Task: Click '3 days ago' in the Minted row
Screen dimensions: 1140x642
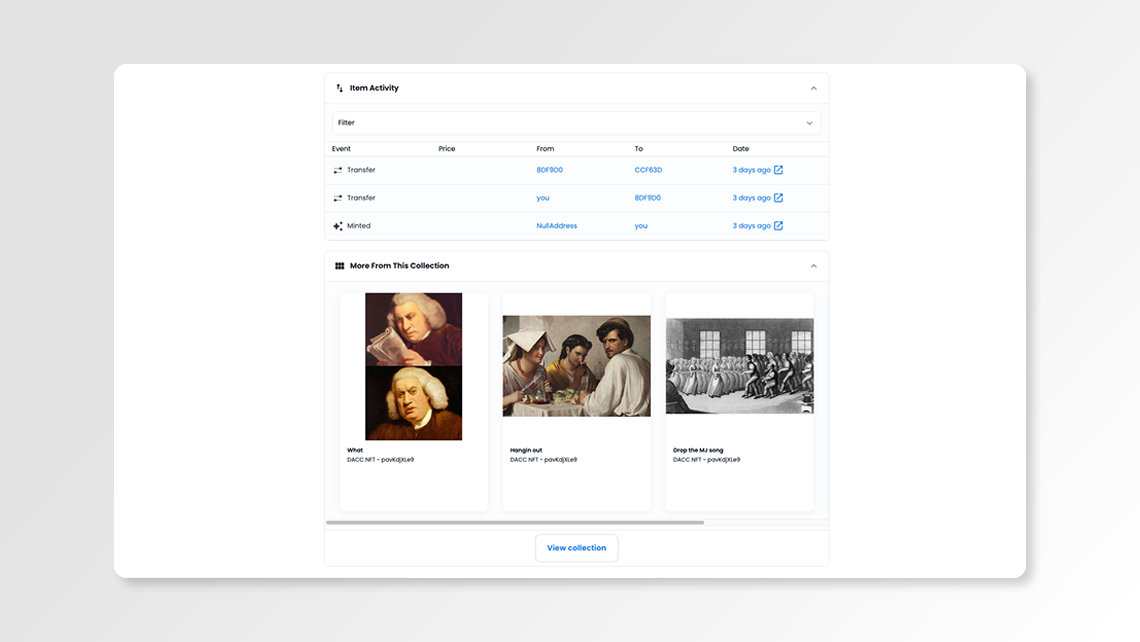Action: (x=752, y=226)
